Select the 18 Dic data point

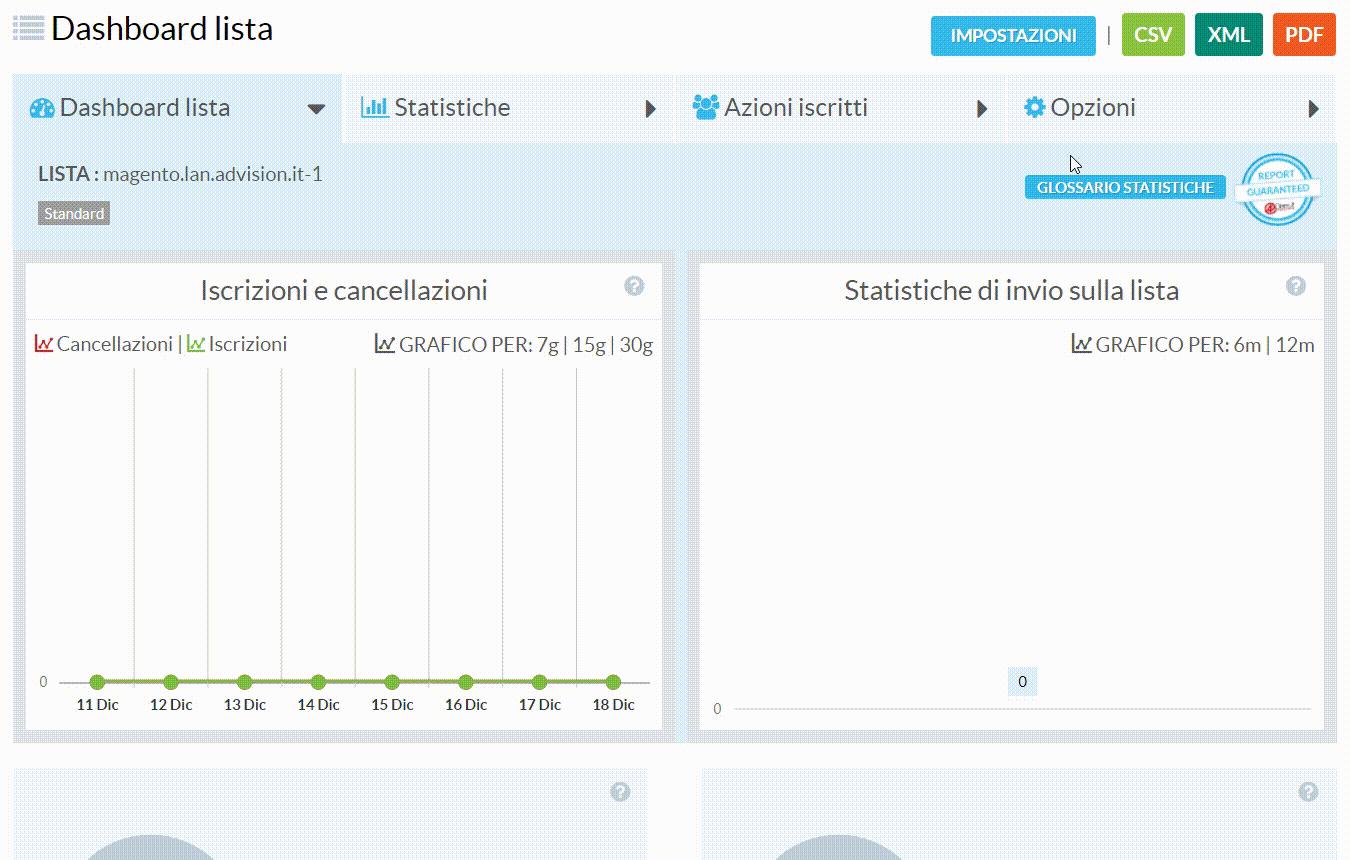[x=613, y=682]
